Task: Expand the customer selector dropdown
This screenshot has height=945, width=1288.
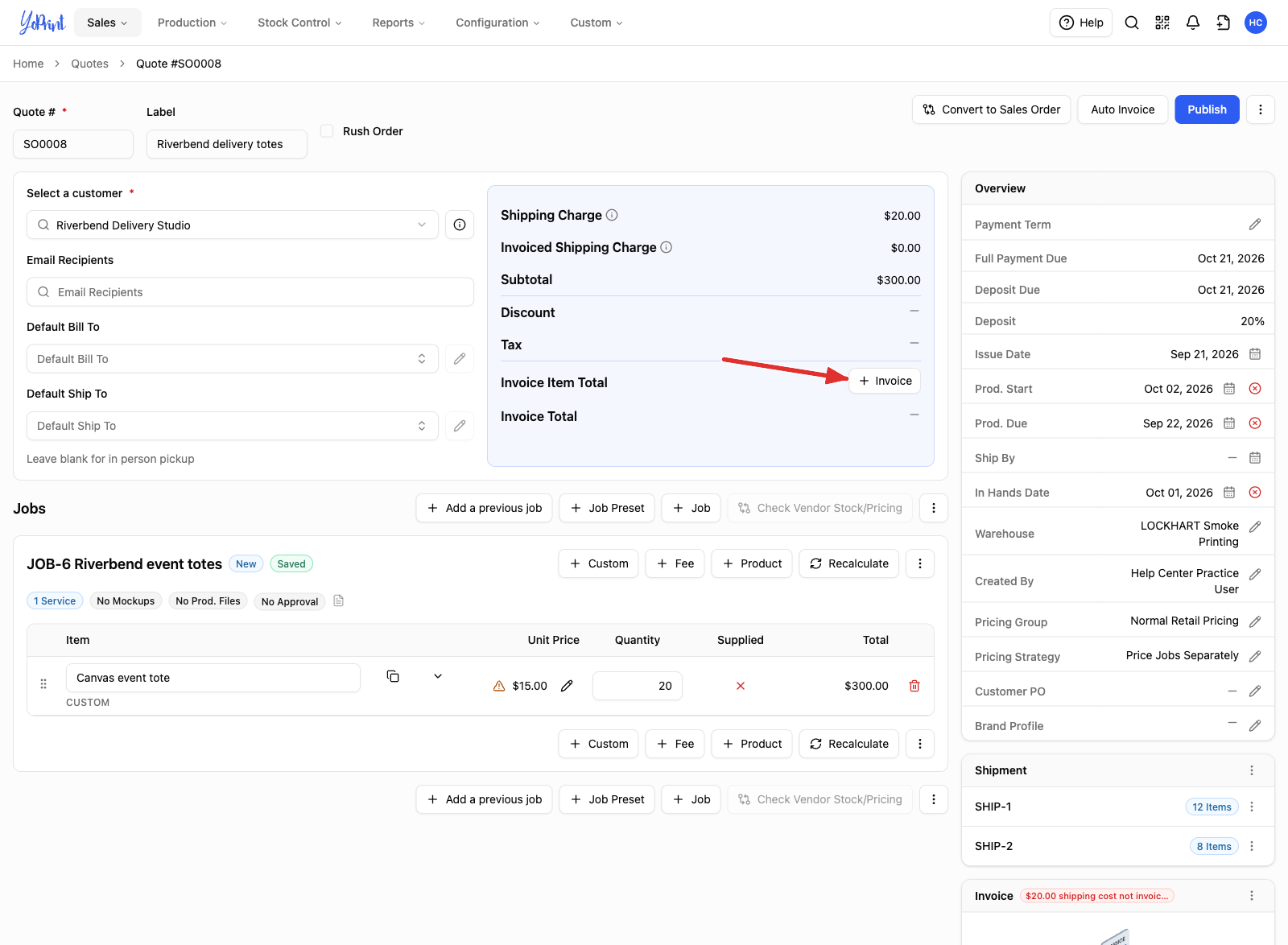Action: click(x=422, y=225)
